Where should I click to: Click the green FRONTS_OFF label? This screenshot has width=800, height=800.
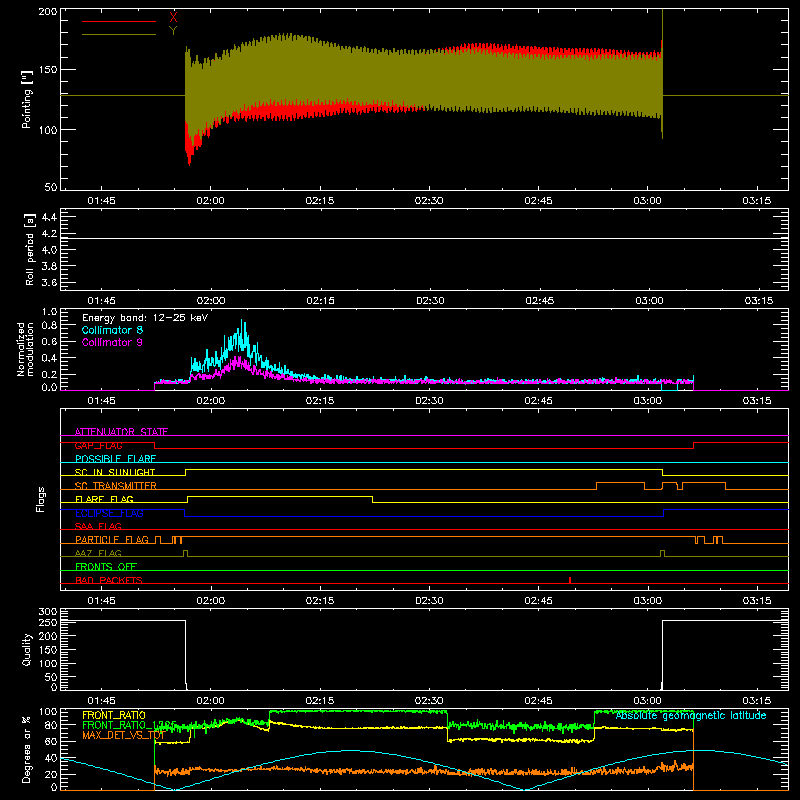pos(106,566)
